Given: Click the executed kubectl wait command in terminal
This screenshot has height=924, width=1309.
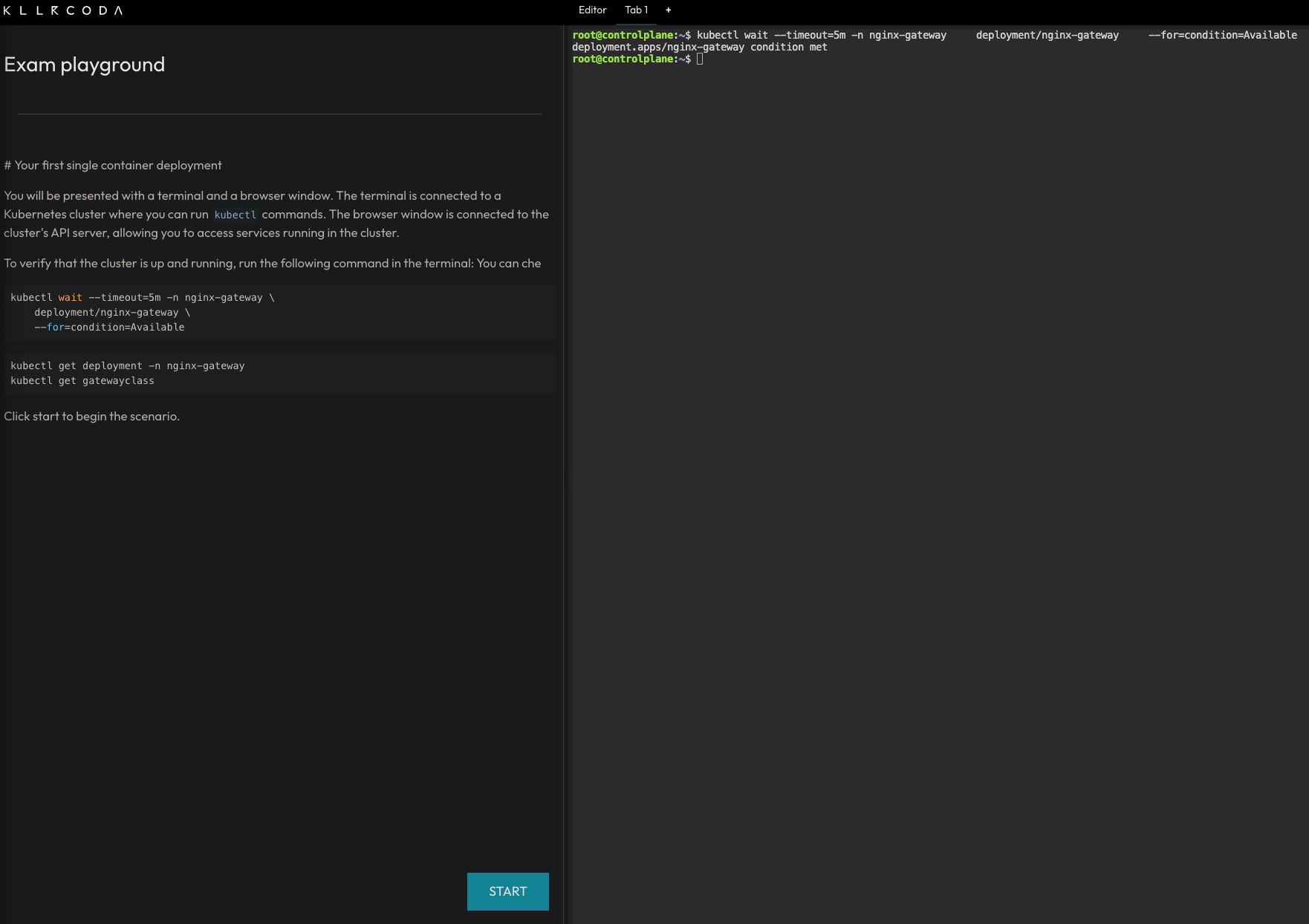Looking at the screenshot, I should coord(821,35).
